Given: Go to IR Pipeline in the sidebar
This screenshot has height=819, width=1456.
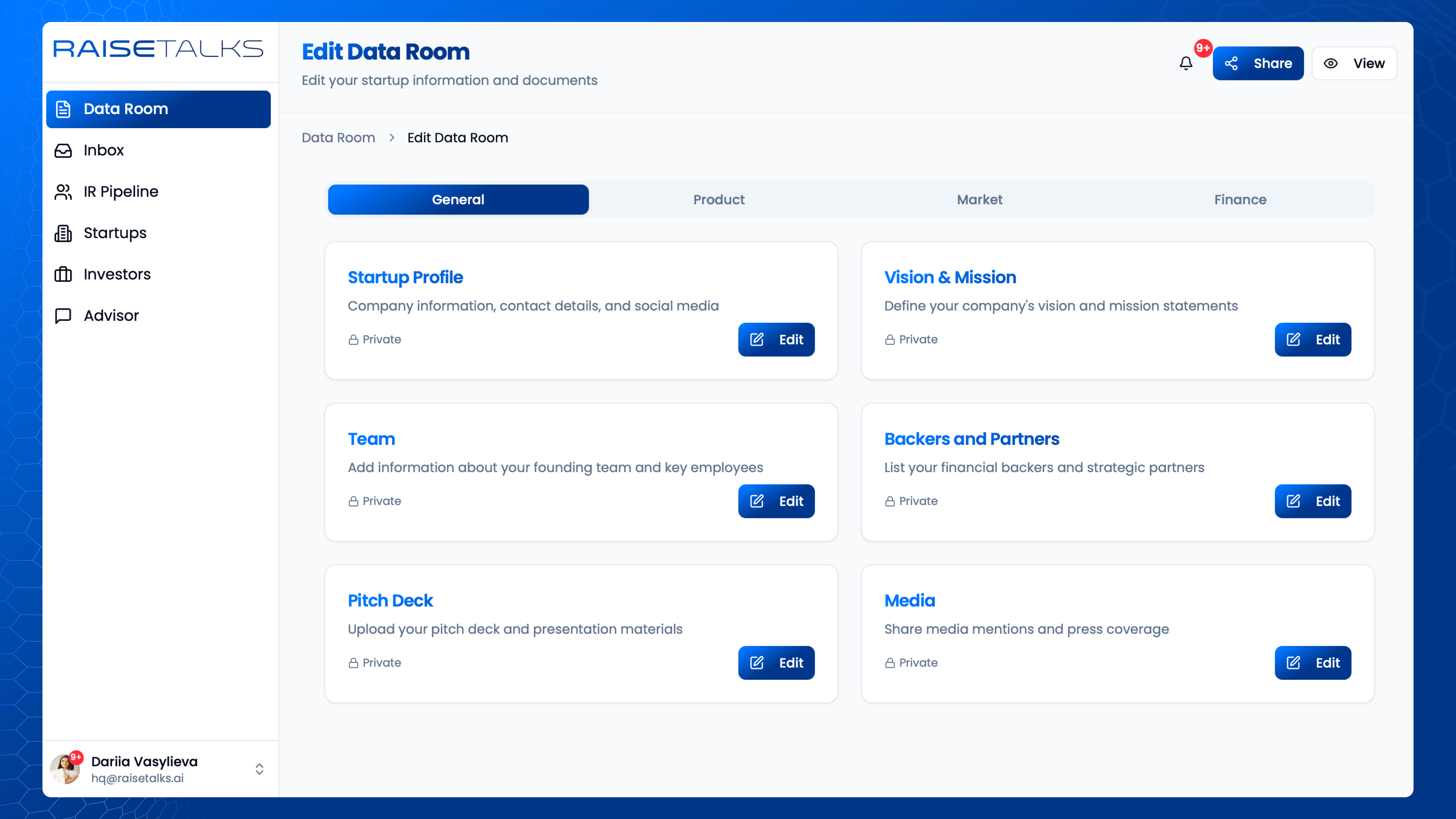Looking at the screenshot, I should (121, 191).
